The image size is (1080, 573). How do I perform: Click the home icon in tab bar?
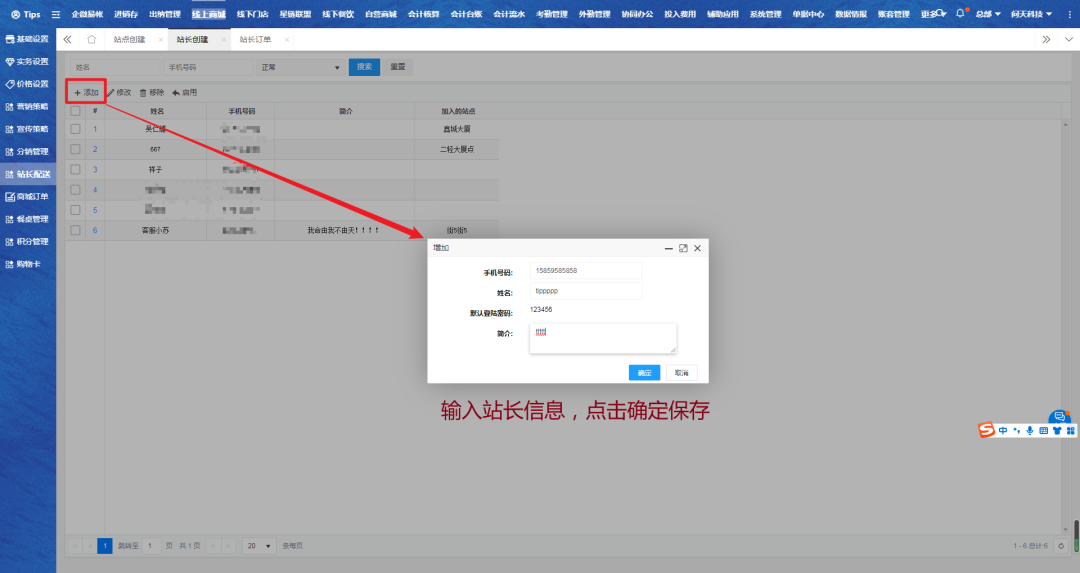[x=92, y=39]
